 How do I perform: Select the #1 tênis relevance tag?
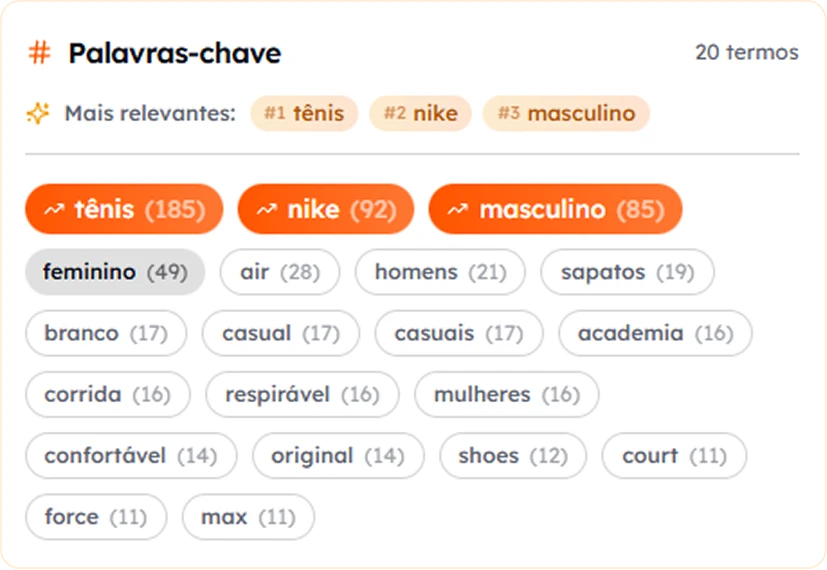pyautogui.click(x=304, y=113)
